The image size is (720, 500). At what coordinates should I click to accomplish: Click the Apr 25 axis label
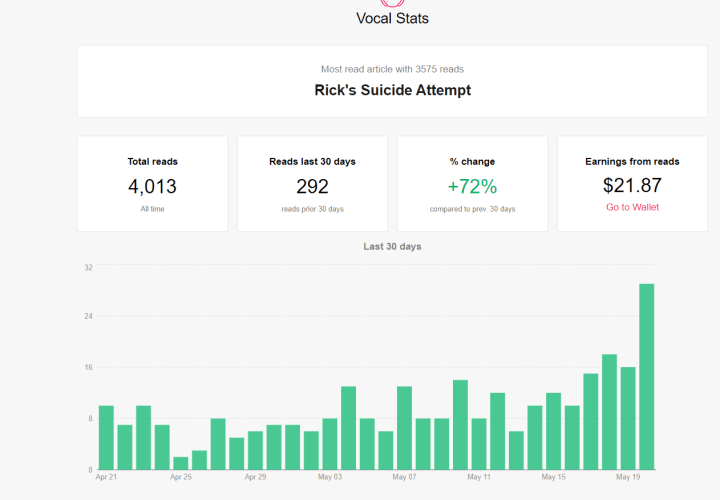tap(181, 477)
